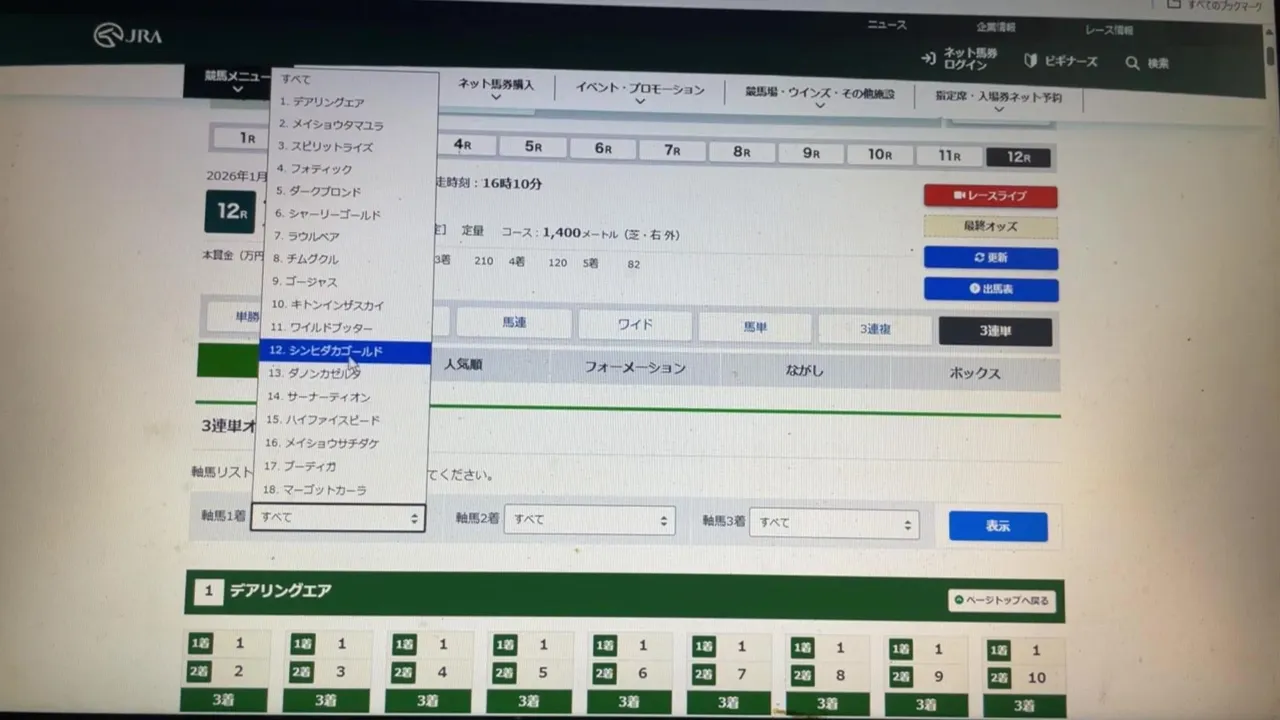The width and height of the screenshot is (1280, 720).
Task: Choose 3. スピリットライズ from dropdown list
Action: click(x=352, y=147)
